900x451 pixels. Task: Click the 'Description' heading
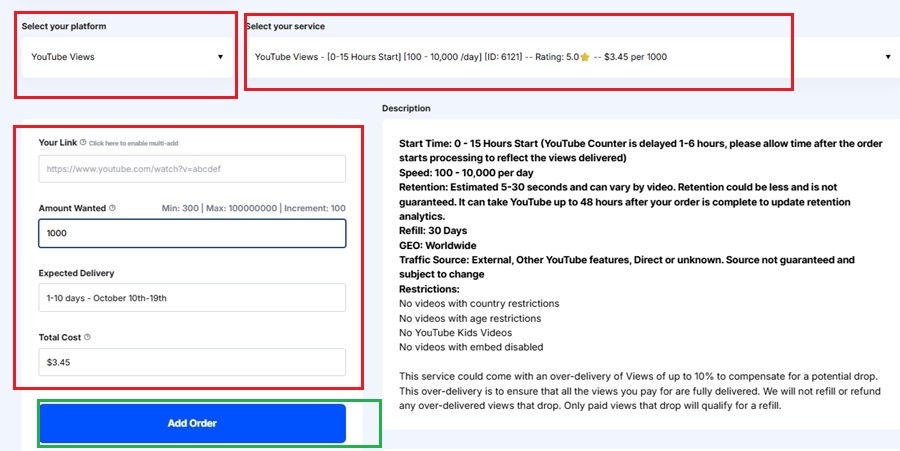point(406,108)
